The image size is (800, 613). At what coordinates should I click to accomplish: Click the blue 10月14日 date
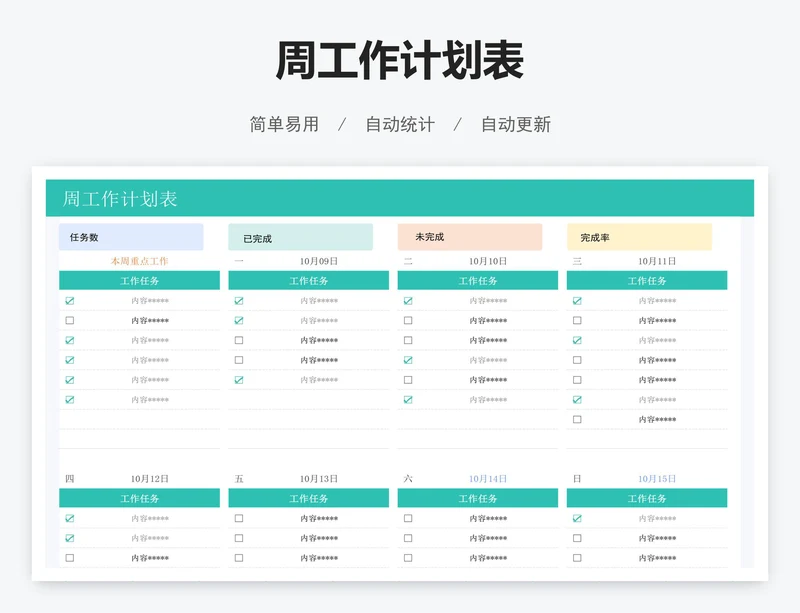point(488,479)
